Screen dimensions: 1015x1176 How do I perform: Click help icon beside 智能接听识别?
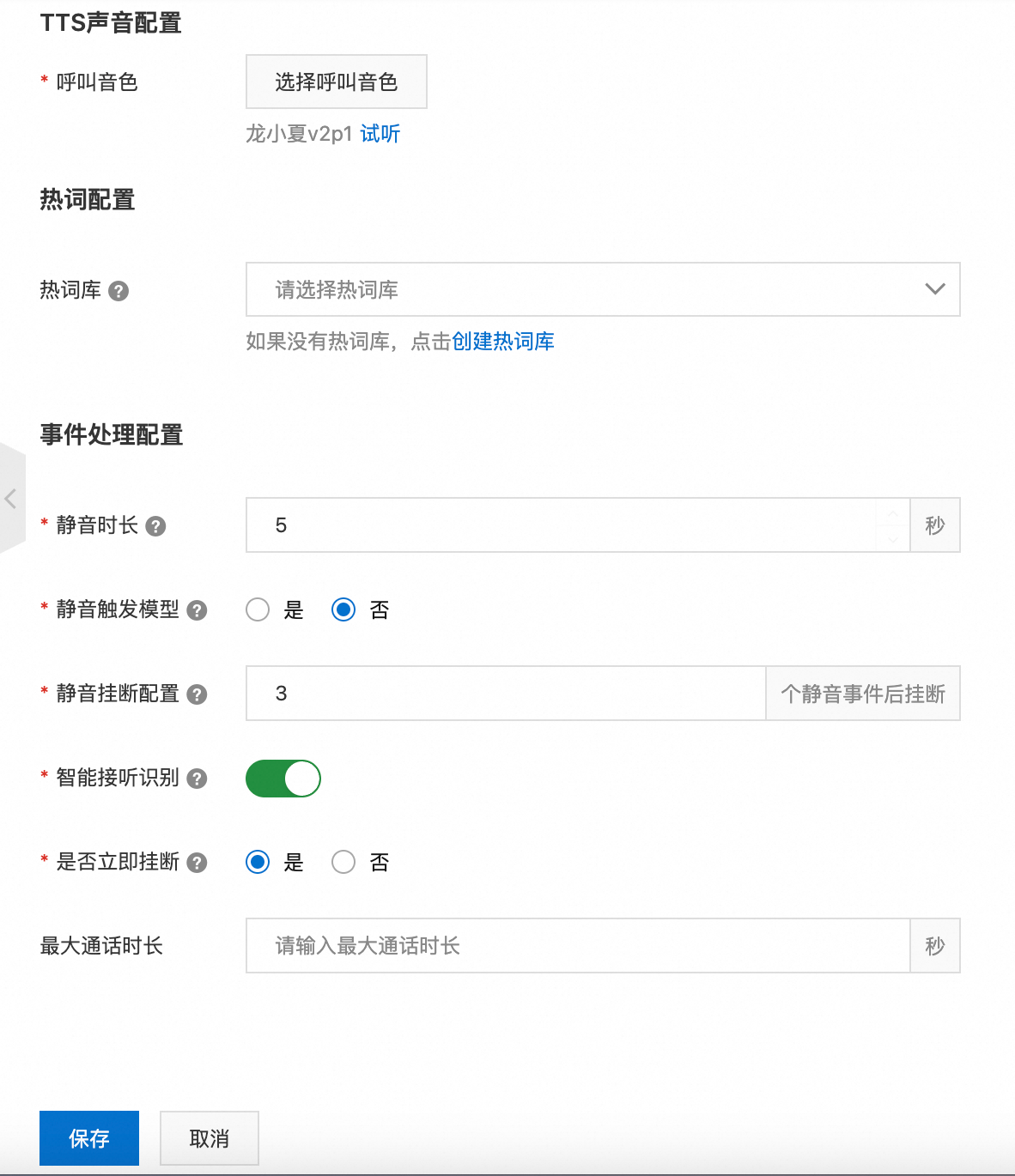coord(197,779)
